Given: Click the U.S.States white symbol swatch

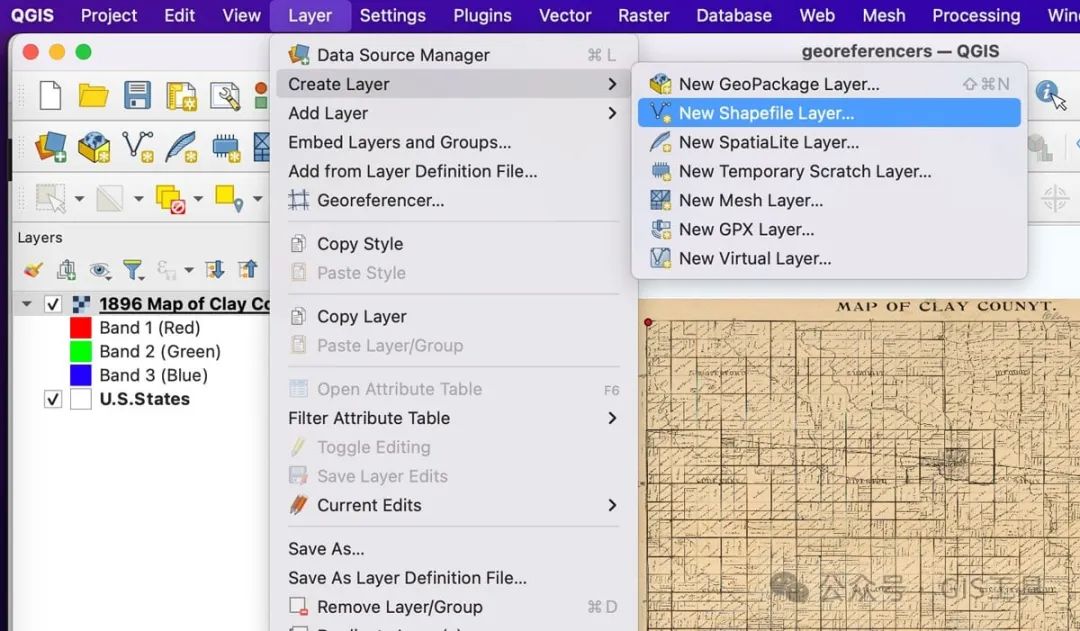Looking at the screenshot, I should click(81, 399).
